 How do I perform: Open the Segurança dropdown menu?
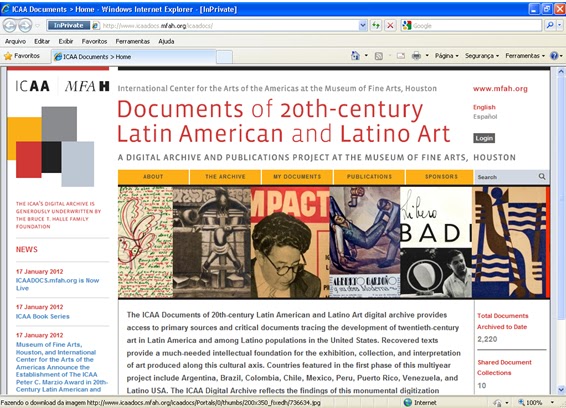pos(482,56)
